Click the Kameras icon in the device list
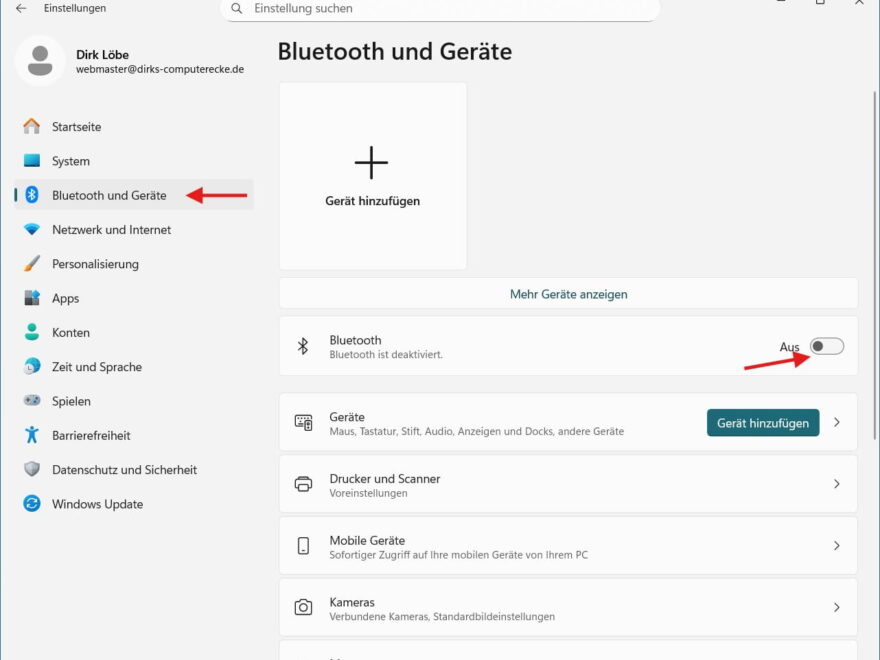Screen dimensions: 880x660 tap(304, 607)
